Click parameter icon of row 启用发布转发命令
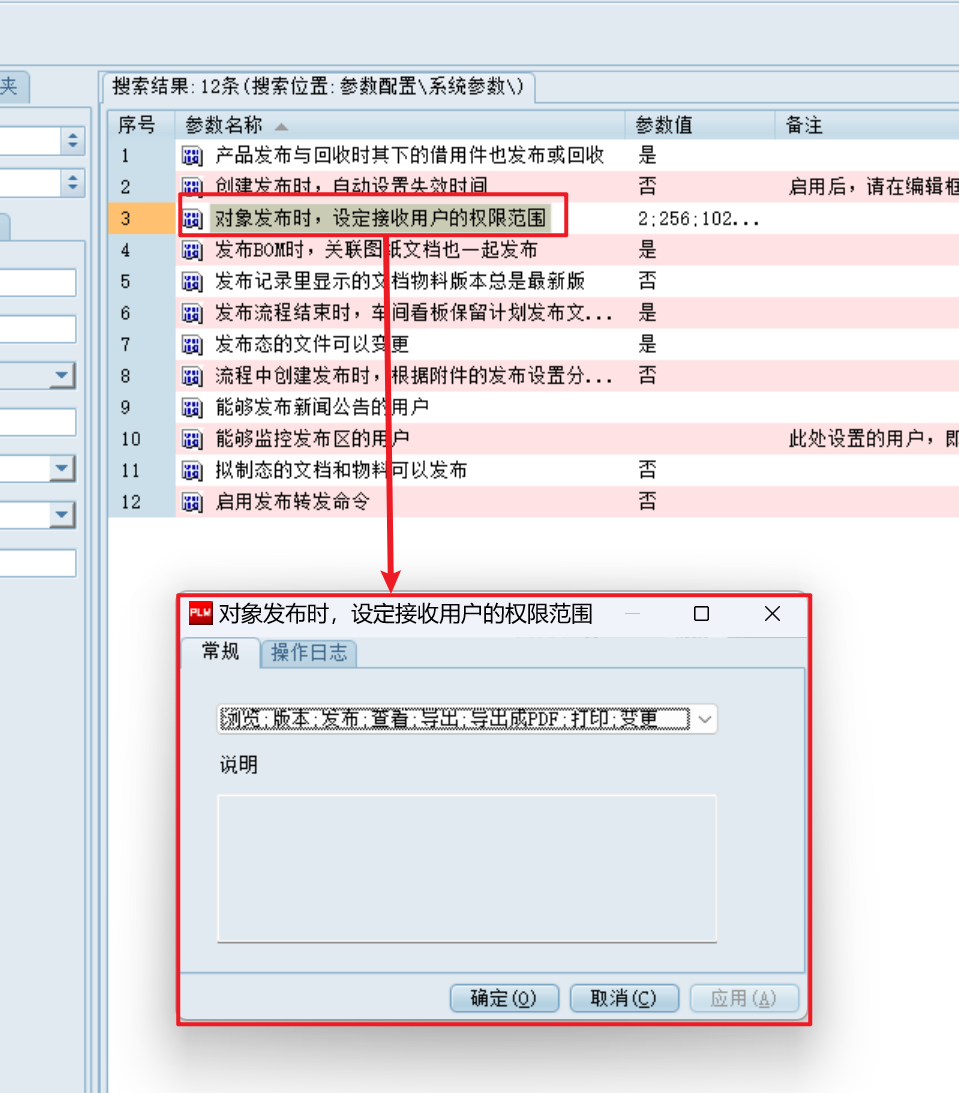The width and height of the screenshot is (959, 1093). [x=192, y=502]
